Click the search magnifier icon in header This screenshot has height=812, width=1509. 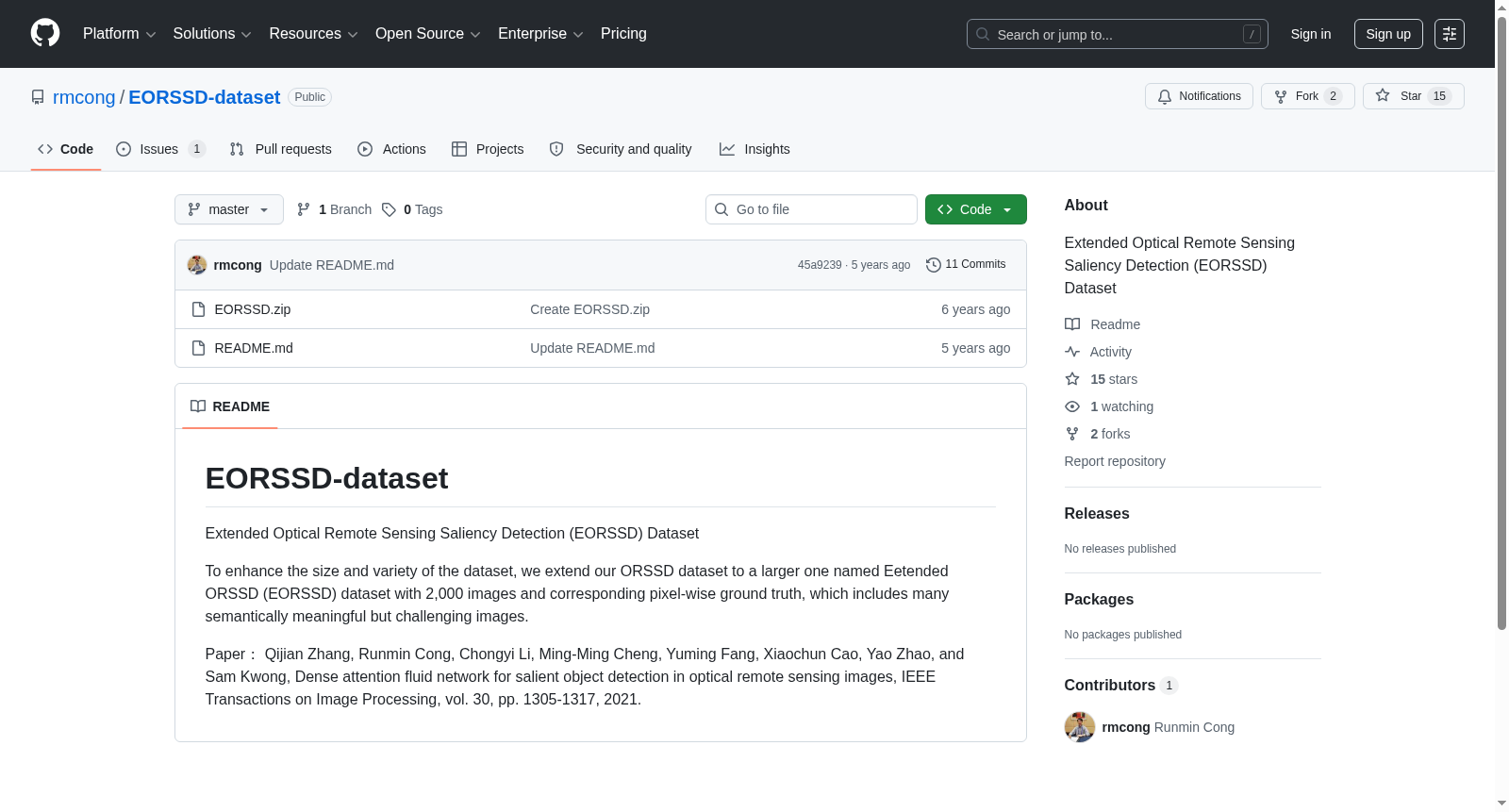point(983,34)
